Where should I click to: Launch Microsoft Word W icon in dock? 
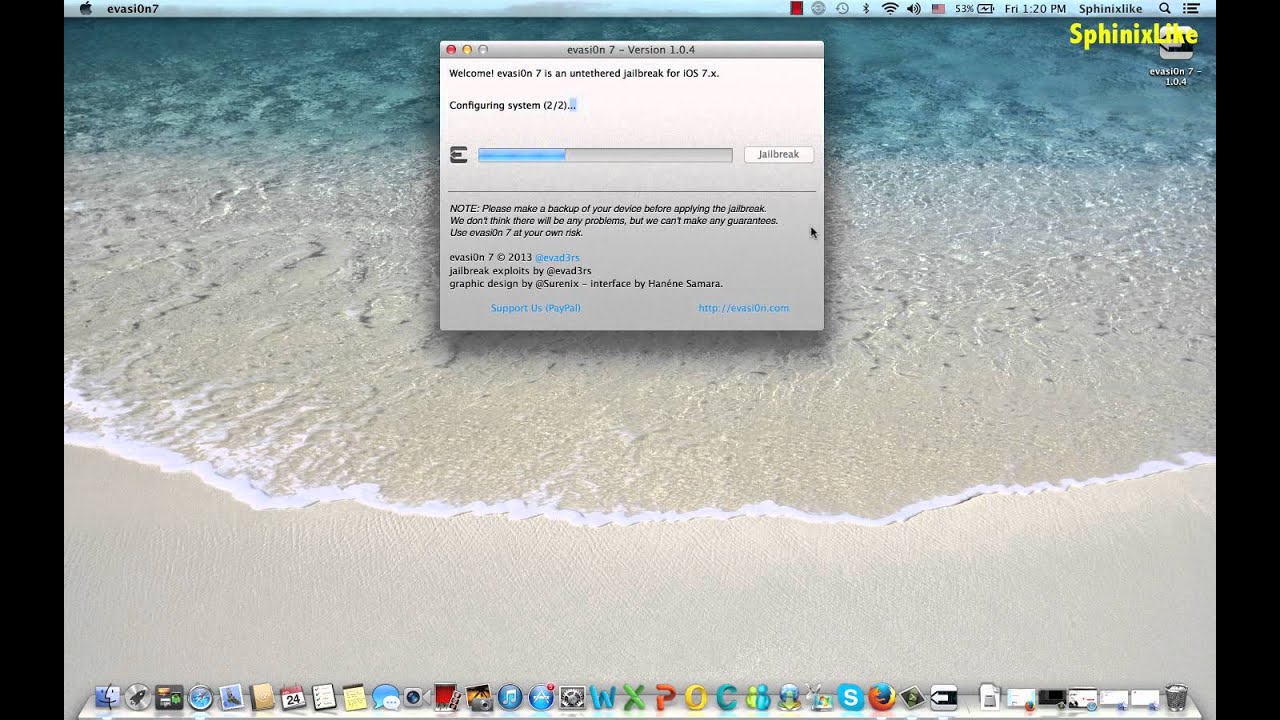(603, 697)
